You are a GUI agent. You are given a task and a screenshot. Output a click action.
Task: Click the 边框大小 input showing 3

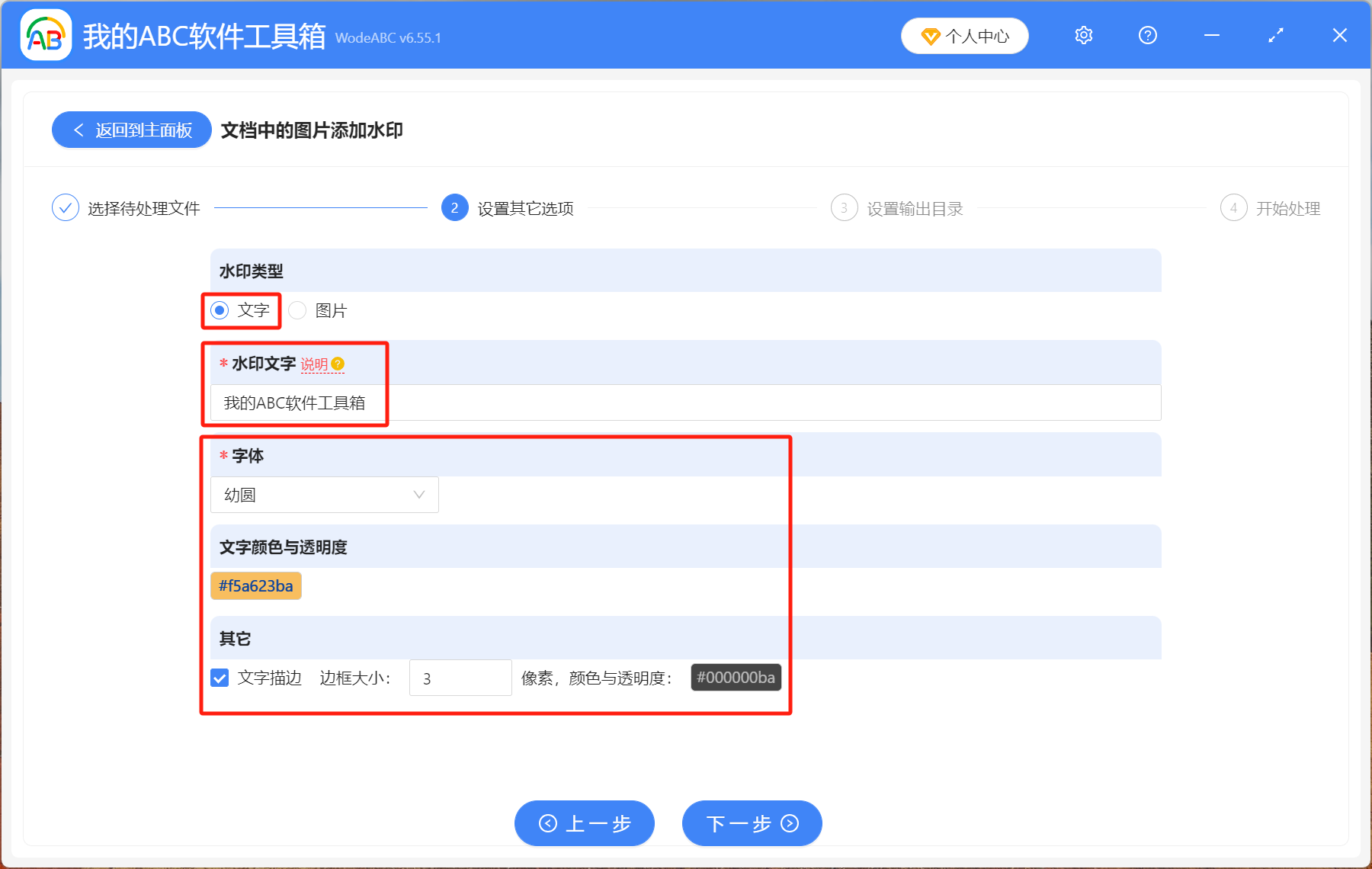click(x=460, y=678)
